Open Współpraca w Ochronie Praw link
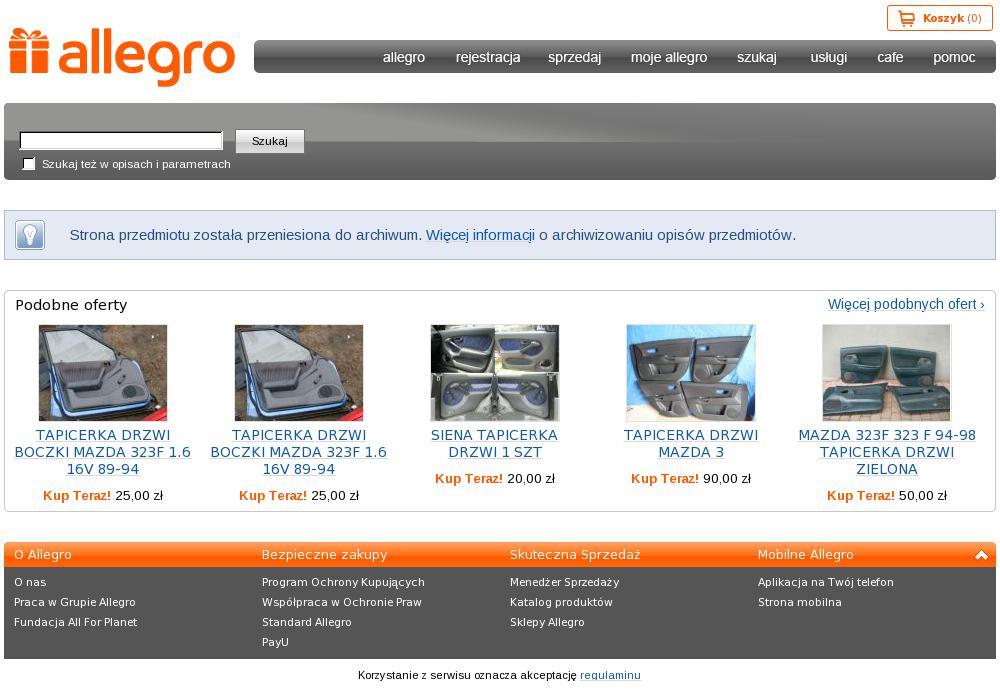This screenshot has width=1000, height=695. click(342, 602)
